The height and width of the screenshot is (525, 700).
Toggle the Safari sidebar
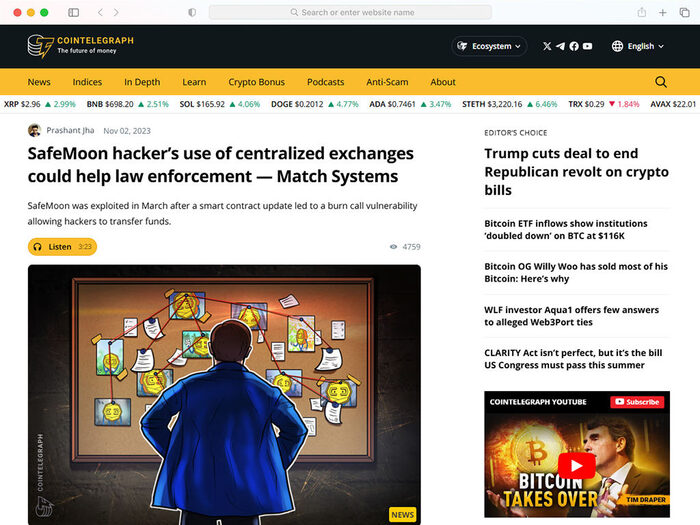point(73,12)
